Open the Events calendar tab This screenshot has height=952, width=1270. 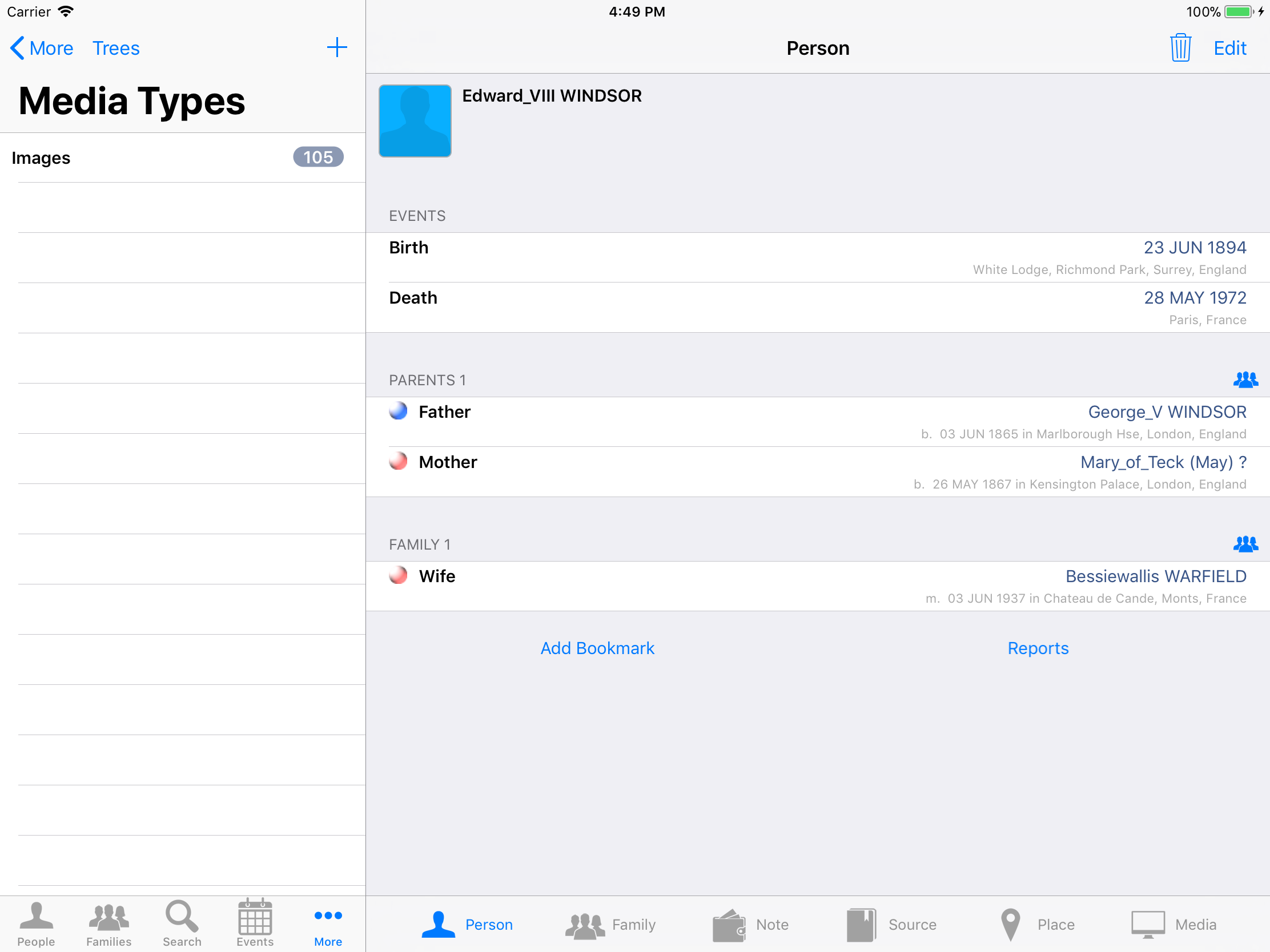[x=255, y=923]
